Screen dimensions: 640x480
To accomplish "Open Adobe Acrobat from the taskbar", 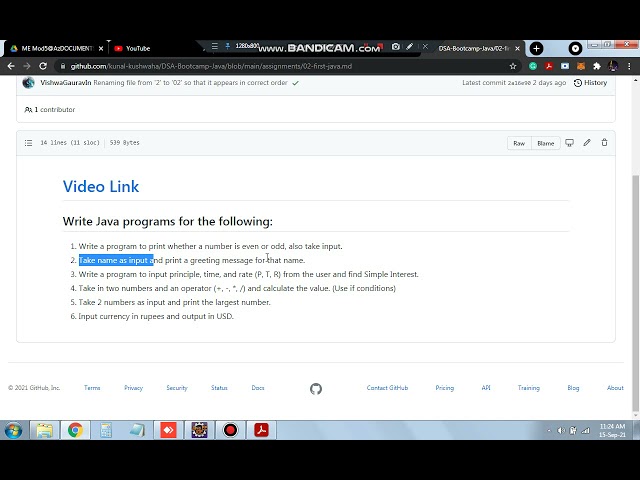I will point(261,430).
